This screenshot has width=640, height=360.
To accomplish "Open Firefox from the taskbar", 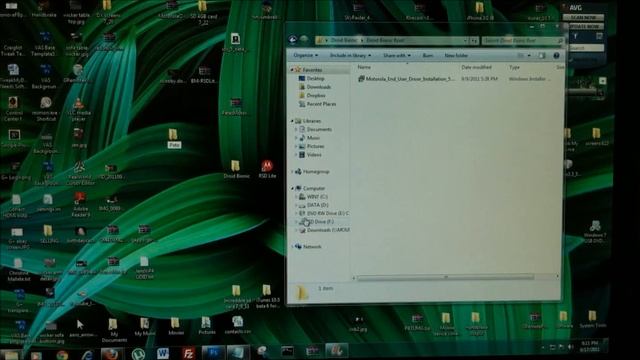I will coord(111,353).
